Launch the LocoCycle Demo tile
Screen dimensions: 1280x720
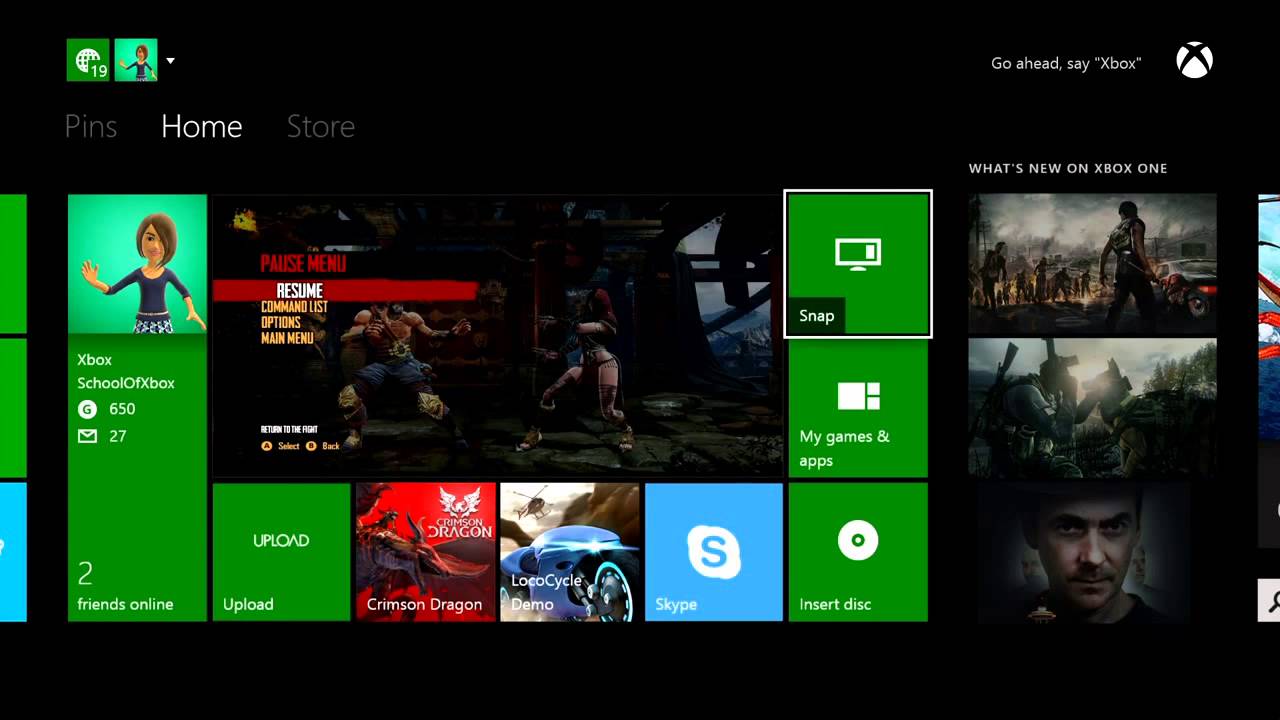click(570, 552)
